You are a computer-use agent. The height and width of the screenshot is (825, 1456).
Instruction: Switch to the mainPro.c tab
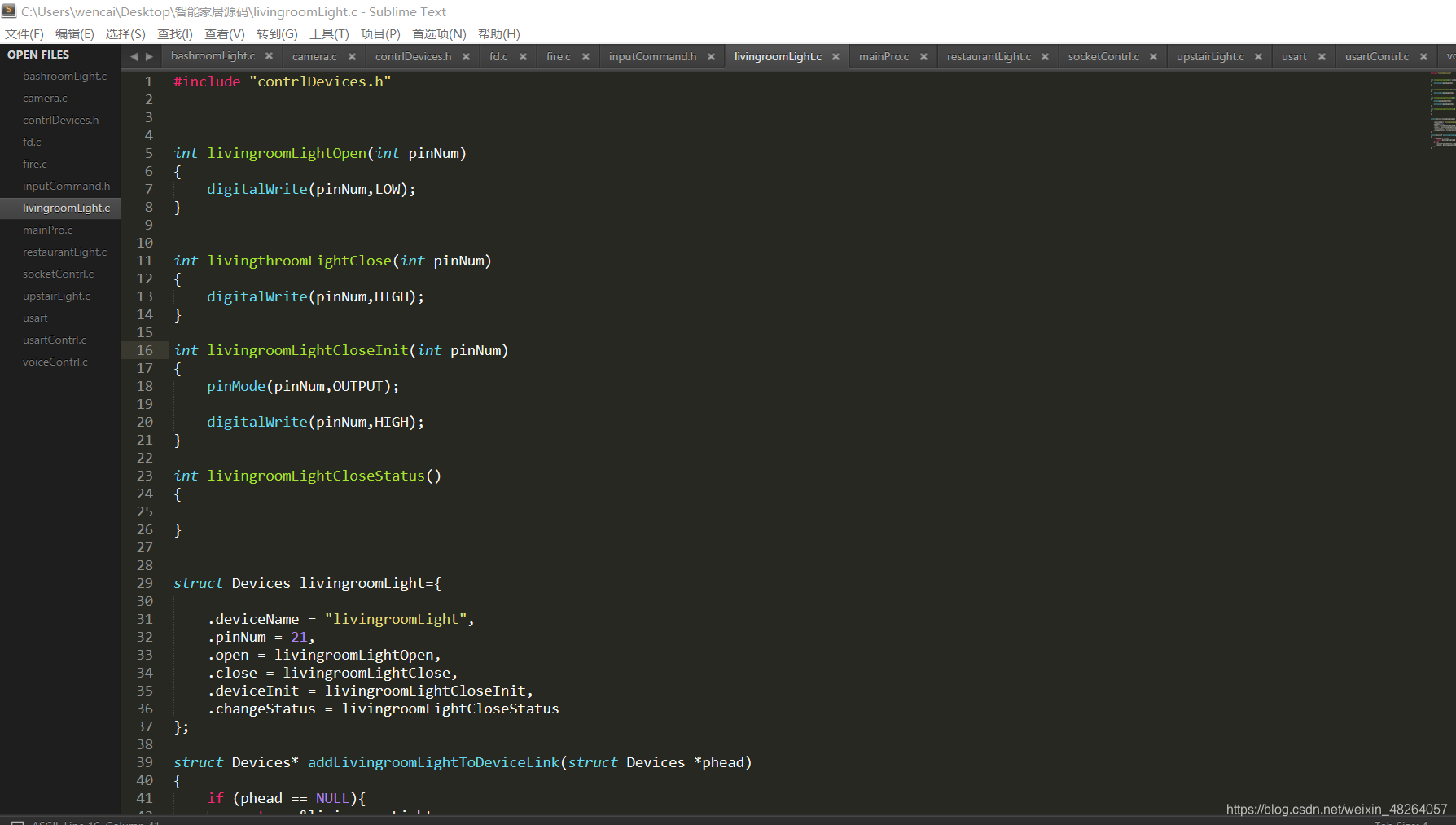(884, 56)
